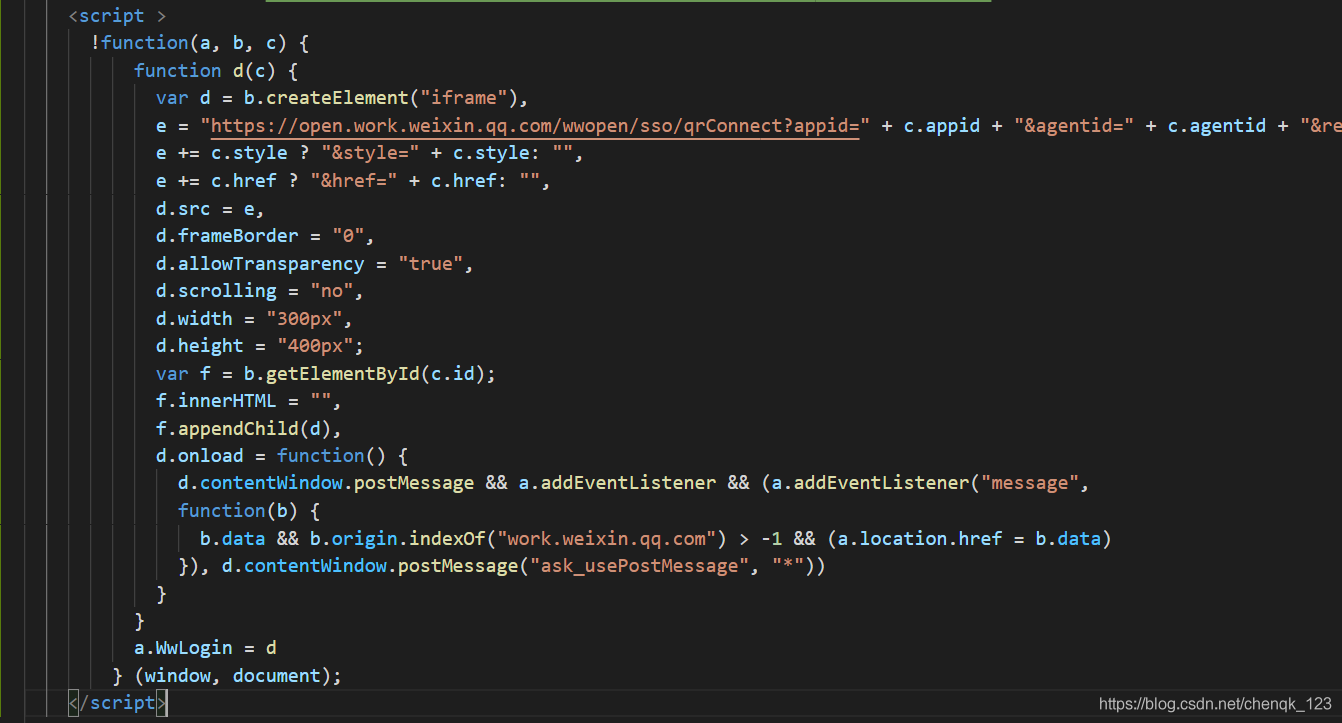Click the qrConnect URL string in the code
The height and width of the screenshot is (723, 1342).
[x=535, y=126]
